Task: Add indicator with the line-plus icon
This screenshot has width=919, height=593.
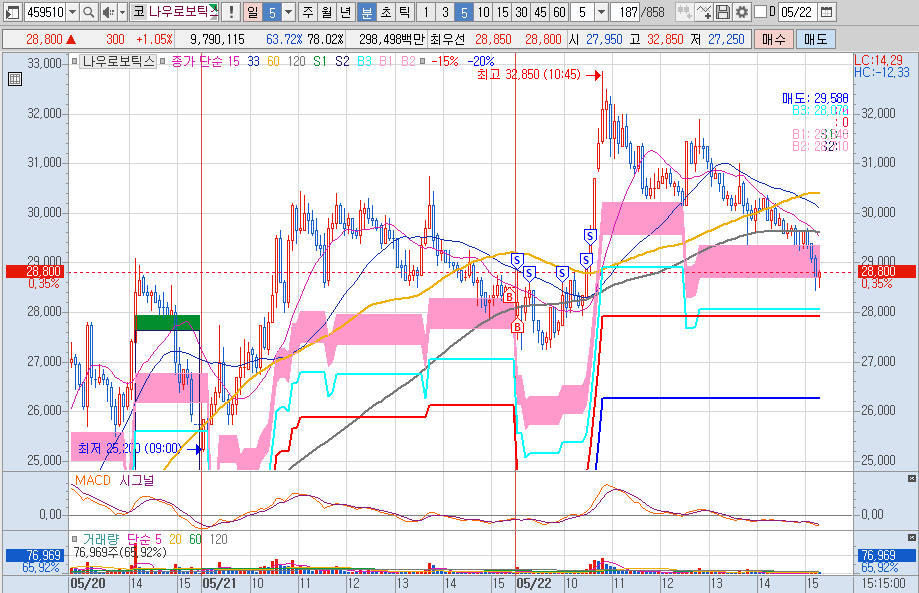Action: (704, 12)
